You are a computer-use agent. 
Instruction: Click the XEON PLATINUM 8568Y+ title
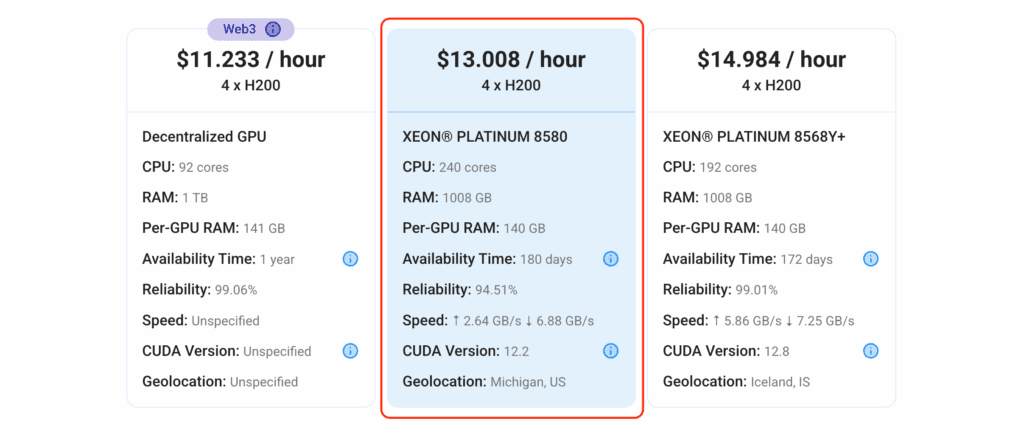754,137
